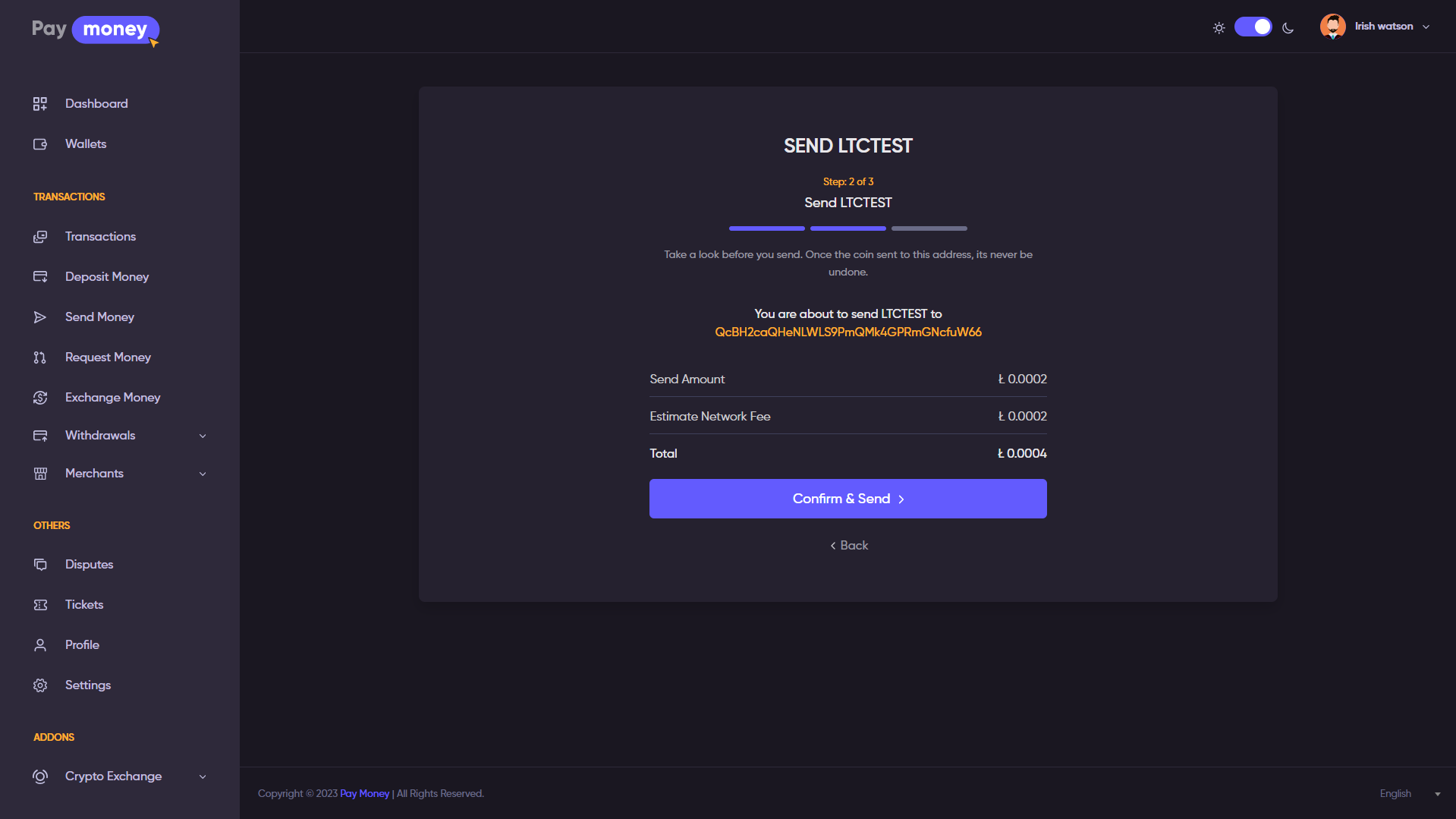Click the sun light-mode icon
Screen dimensions: 1456x819
click(1219, 28)
